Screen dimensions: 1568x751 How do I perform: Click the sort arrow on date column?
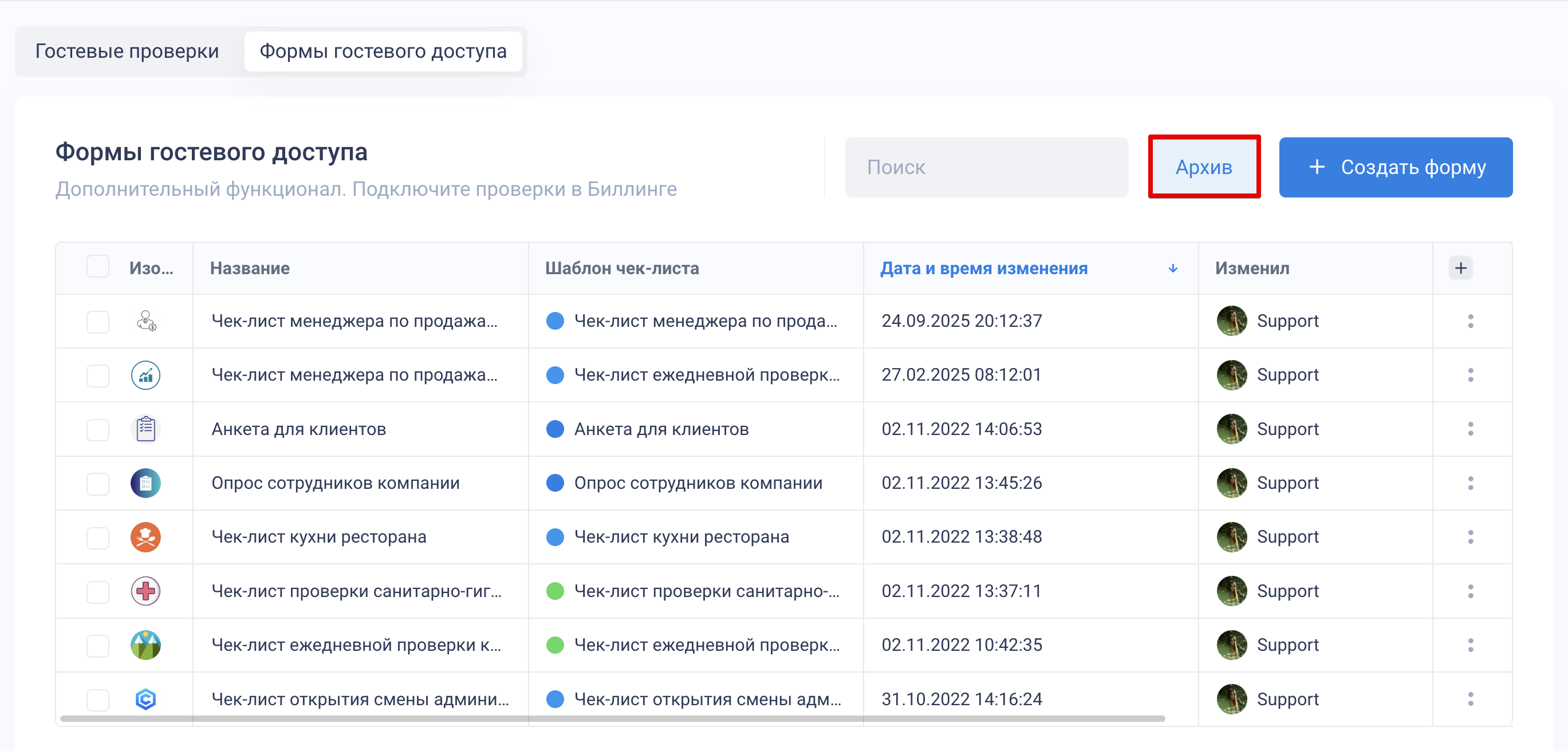1172,268
